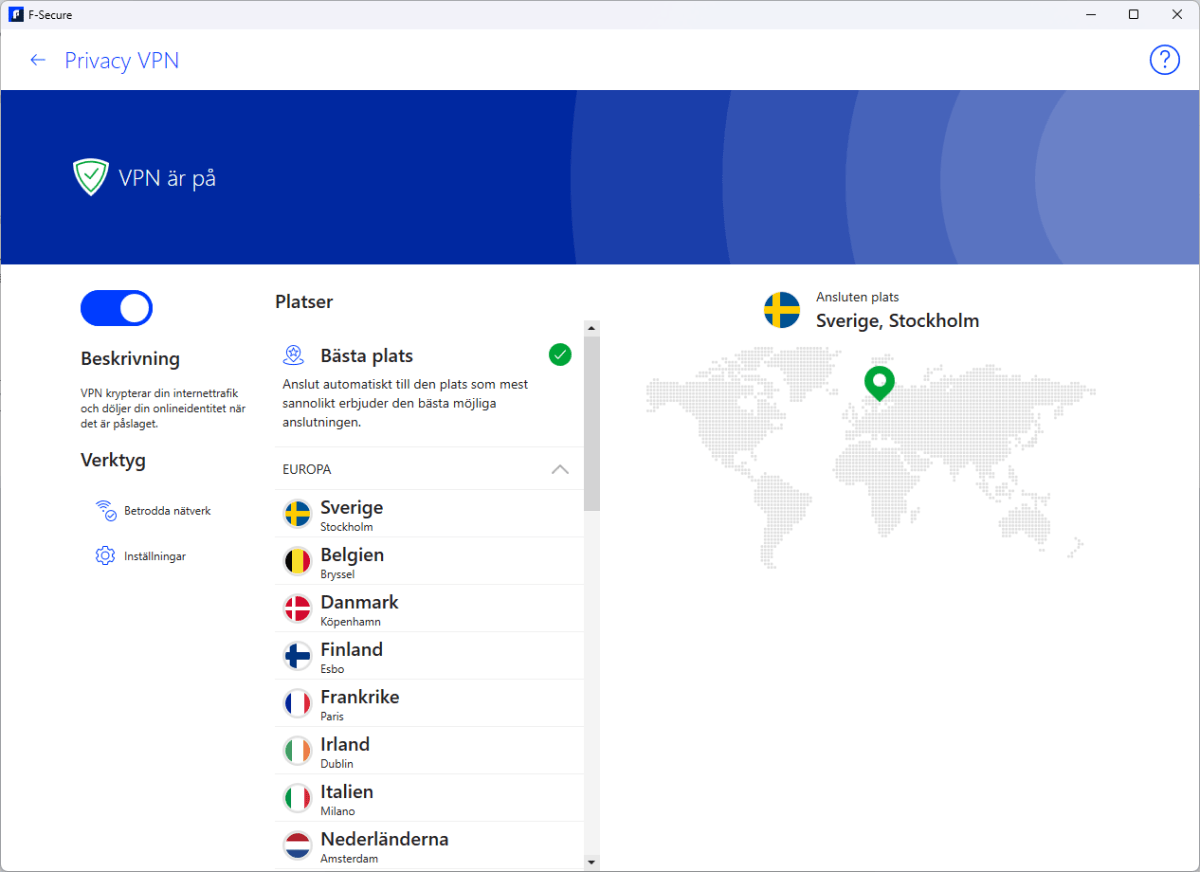
Task: Click the Sverige, Stockholm connected location text
Action: coord(898,321)
